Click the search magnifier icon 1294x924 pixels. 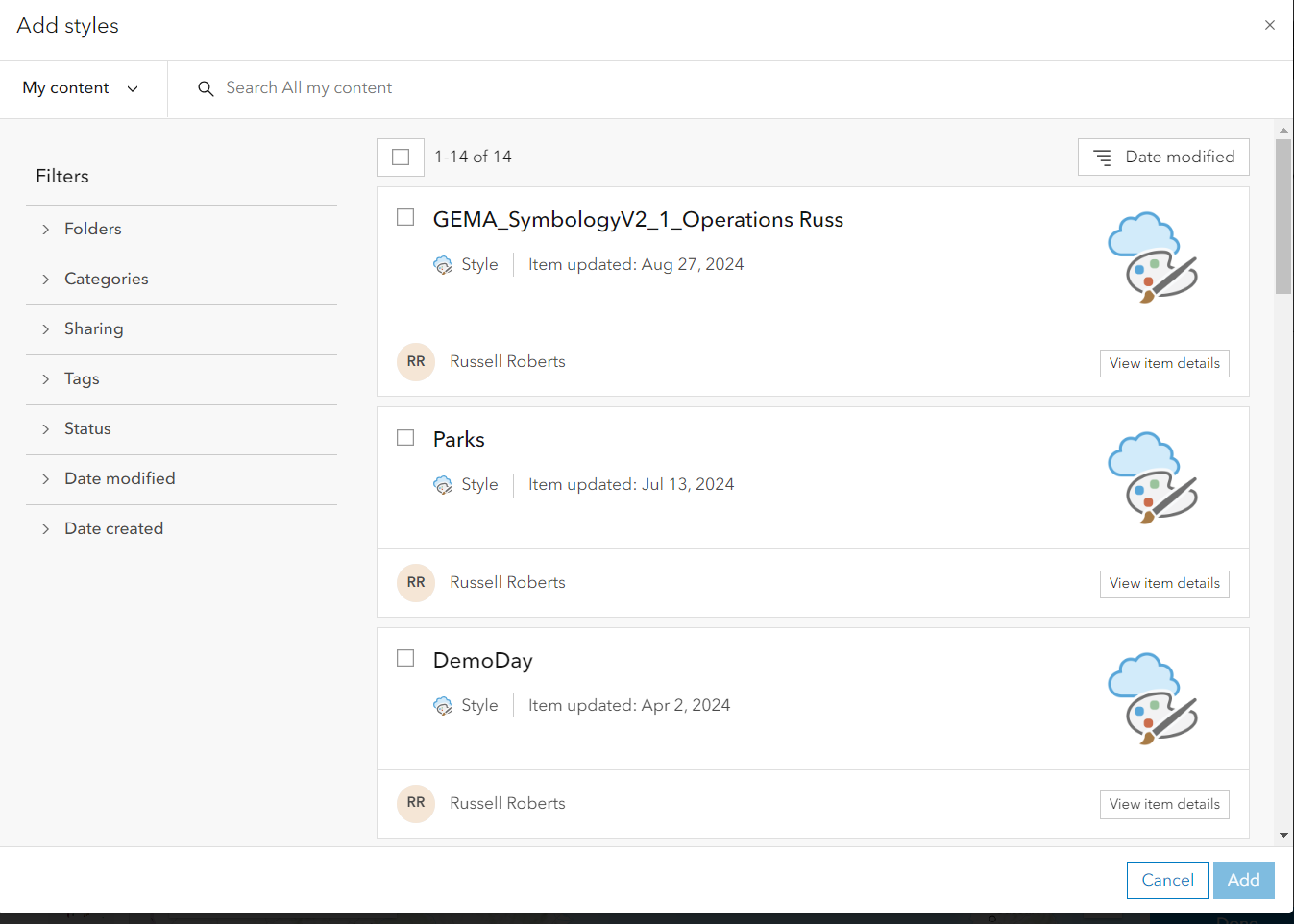coord(206,88)
